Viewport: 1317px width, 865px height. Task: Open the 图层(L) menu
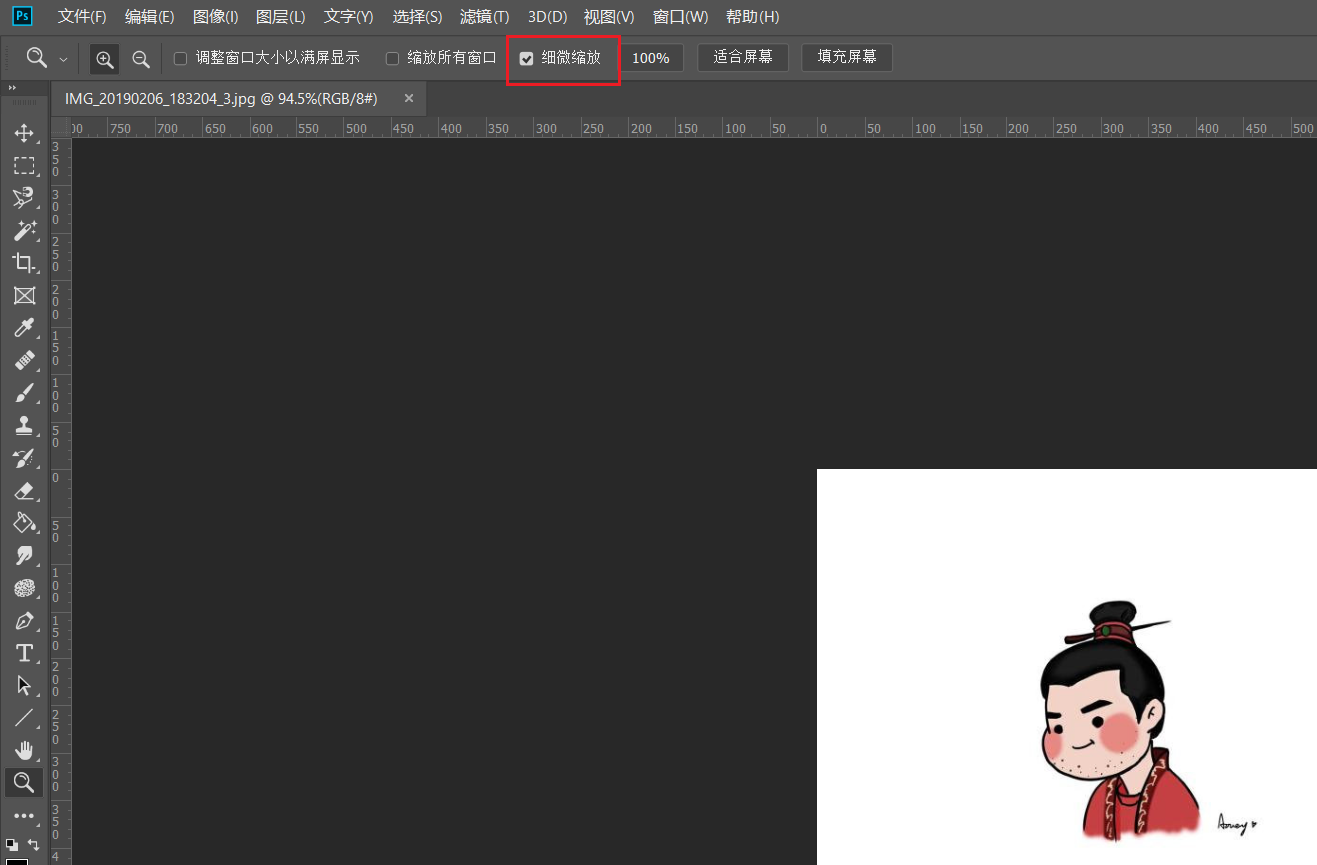click(280, 17)
